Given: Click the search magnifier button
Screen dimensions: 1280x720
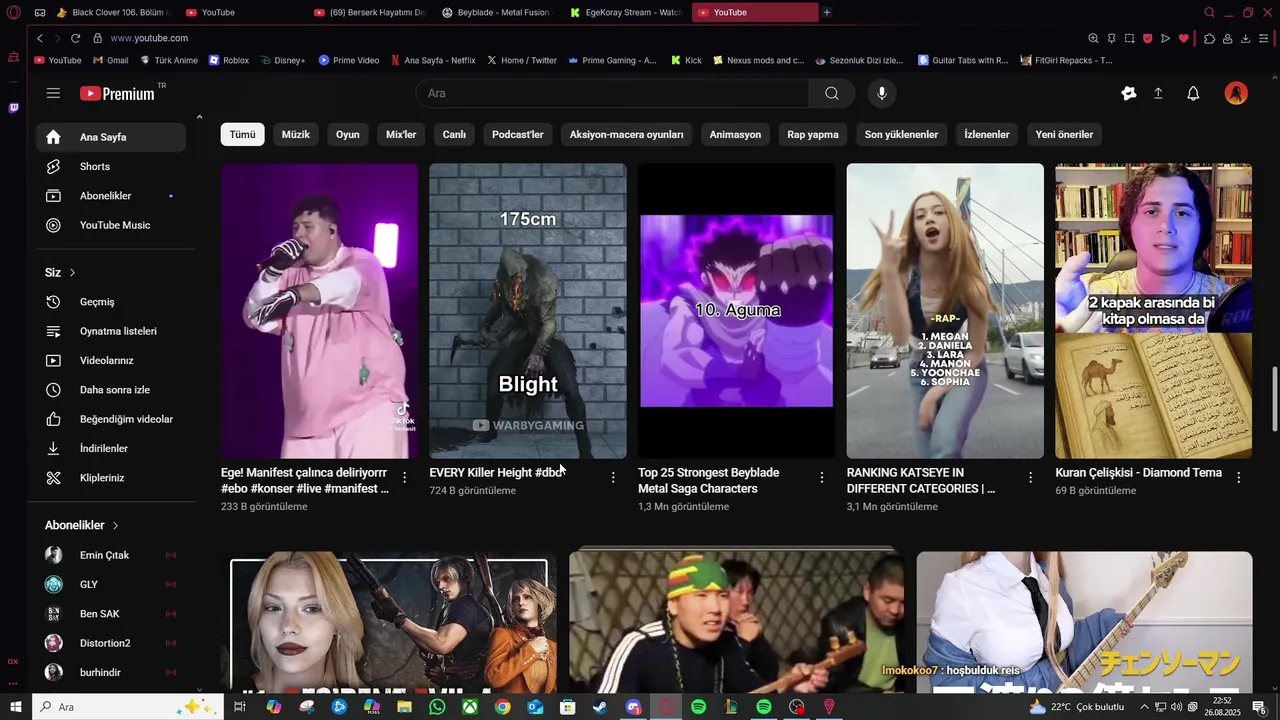Looking at the screenshot, I should coord(832,93).
